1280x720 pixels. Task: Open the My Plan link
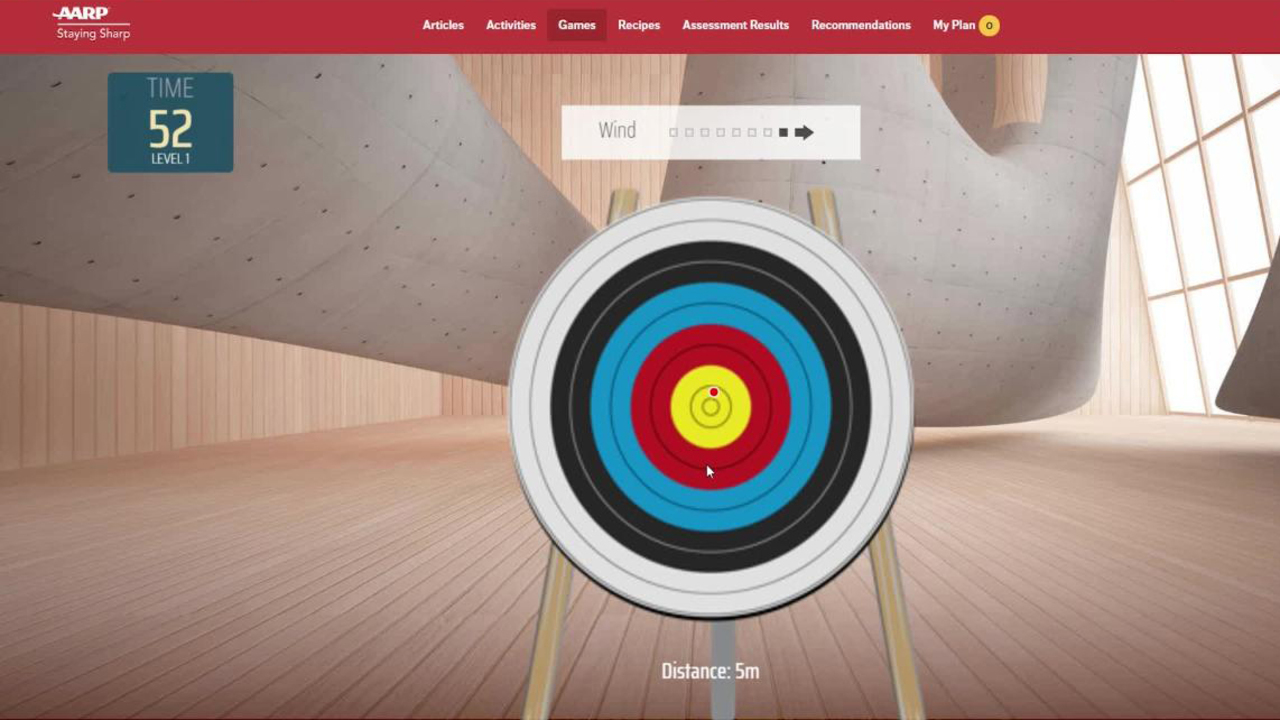tap(954, 25)
